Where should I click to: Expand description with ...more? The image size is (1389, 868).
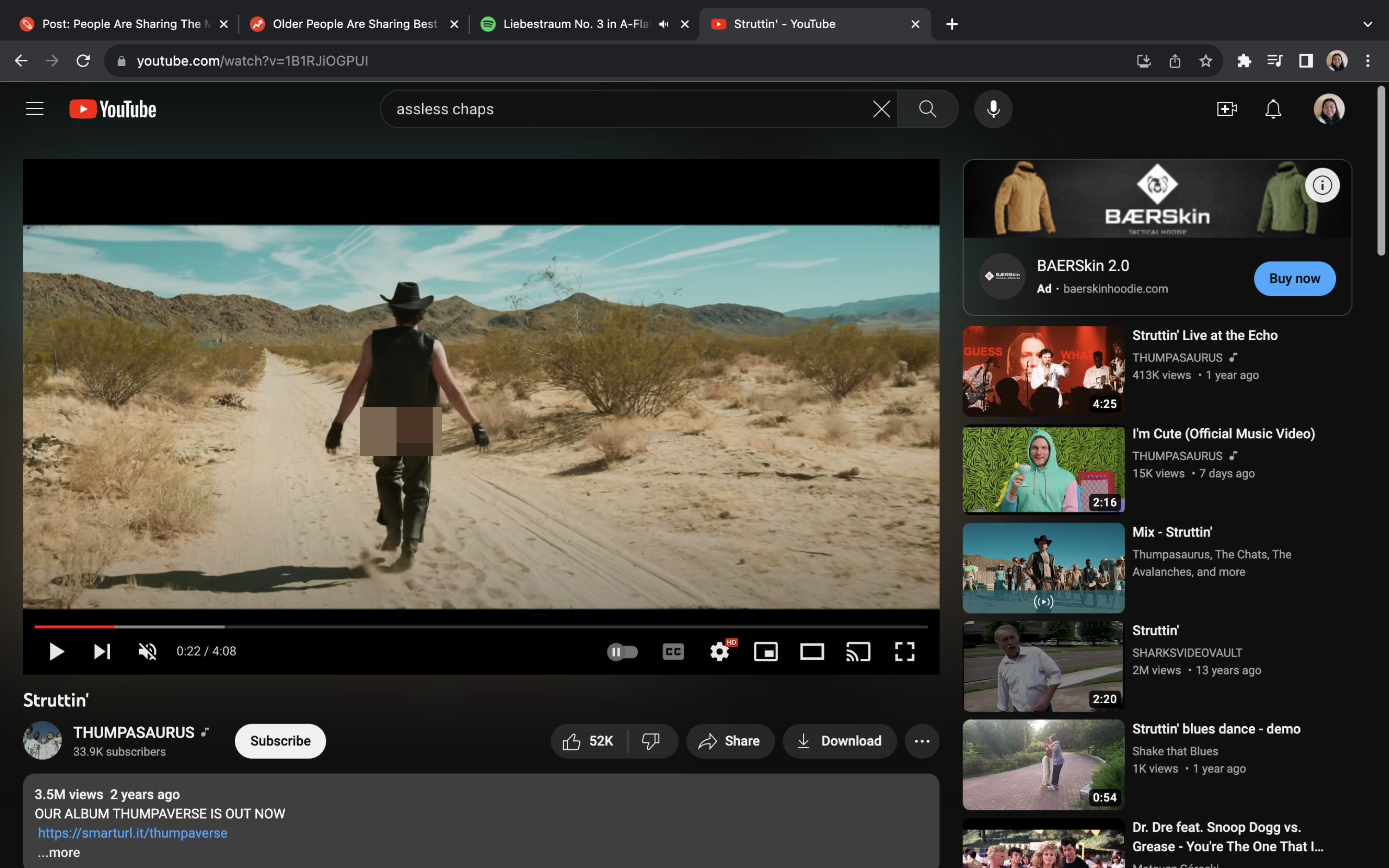coord(58,853)
